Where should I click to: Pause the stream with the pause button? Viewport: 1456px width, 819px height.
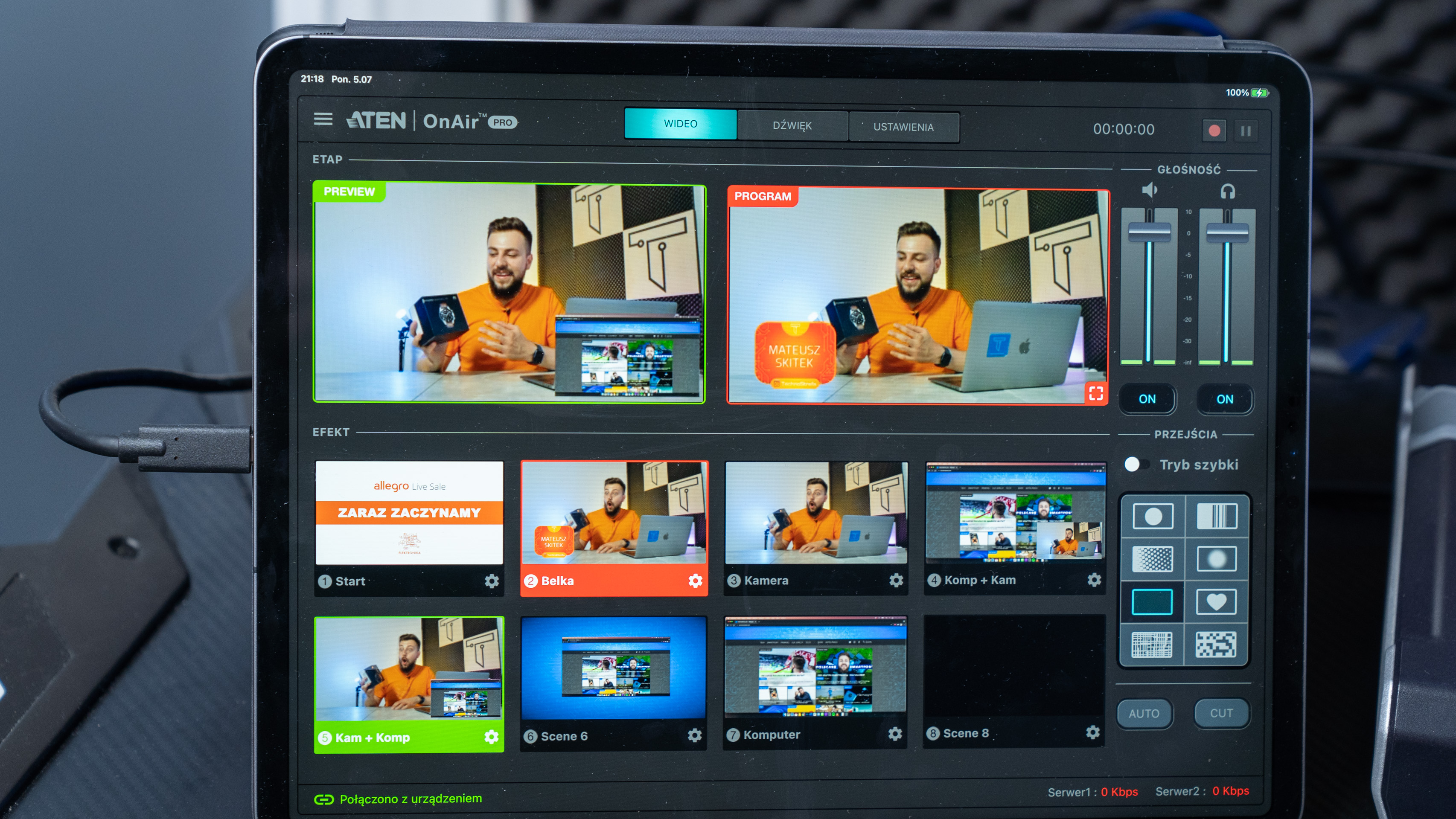point(1246,132)
